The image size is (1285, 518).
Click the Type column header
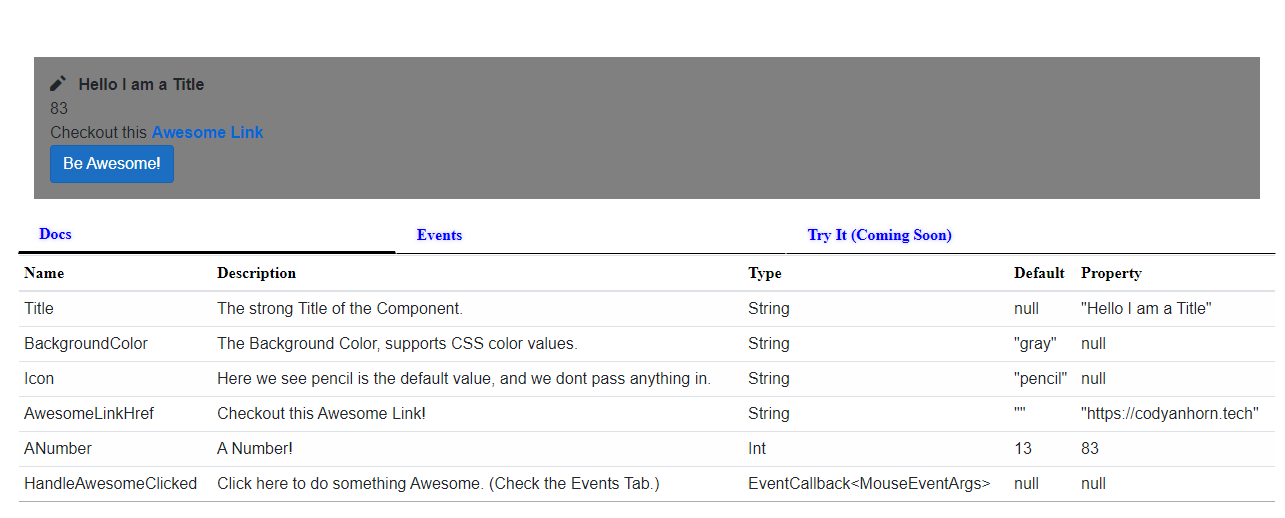point(765,273)
